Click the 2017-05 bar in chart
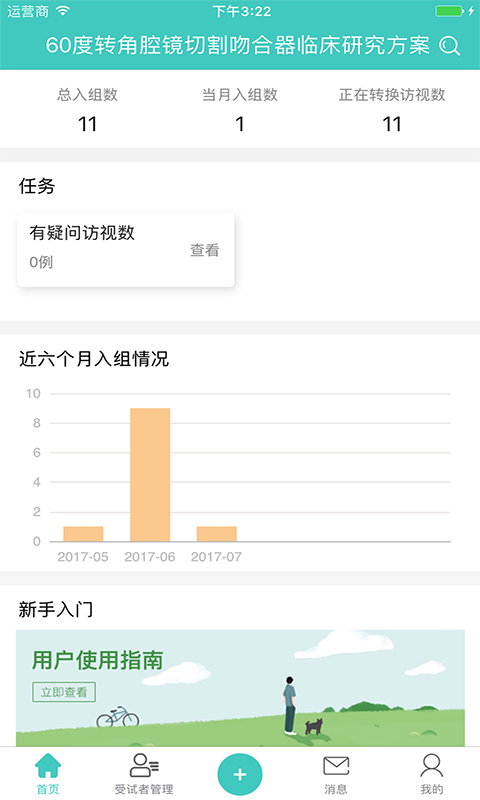Screen dimensions: 480x800 [x=83, y=534]
